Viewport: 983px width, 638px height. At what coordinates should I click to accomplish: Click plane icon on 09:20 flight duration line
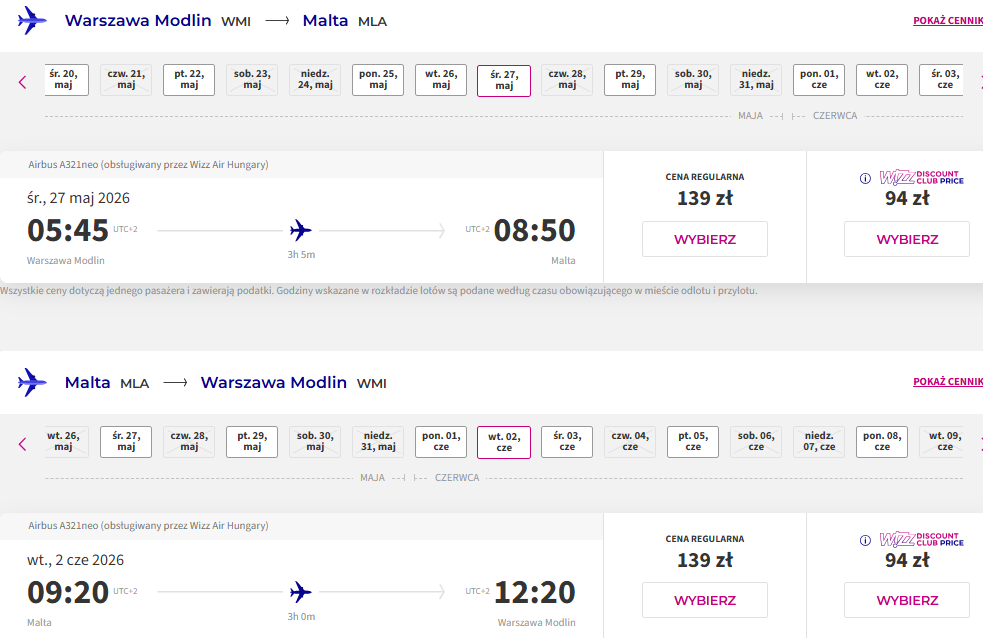pos(301,592)
